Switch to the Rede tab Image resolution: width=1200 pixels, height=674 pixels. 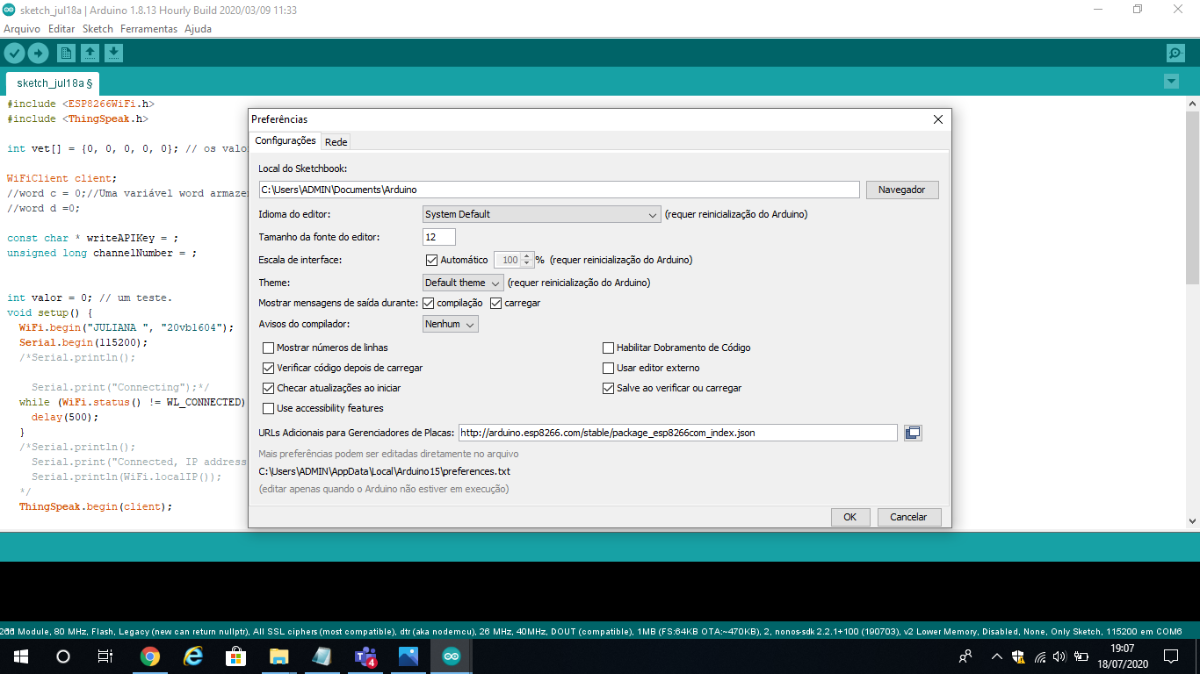[336, 142]
